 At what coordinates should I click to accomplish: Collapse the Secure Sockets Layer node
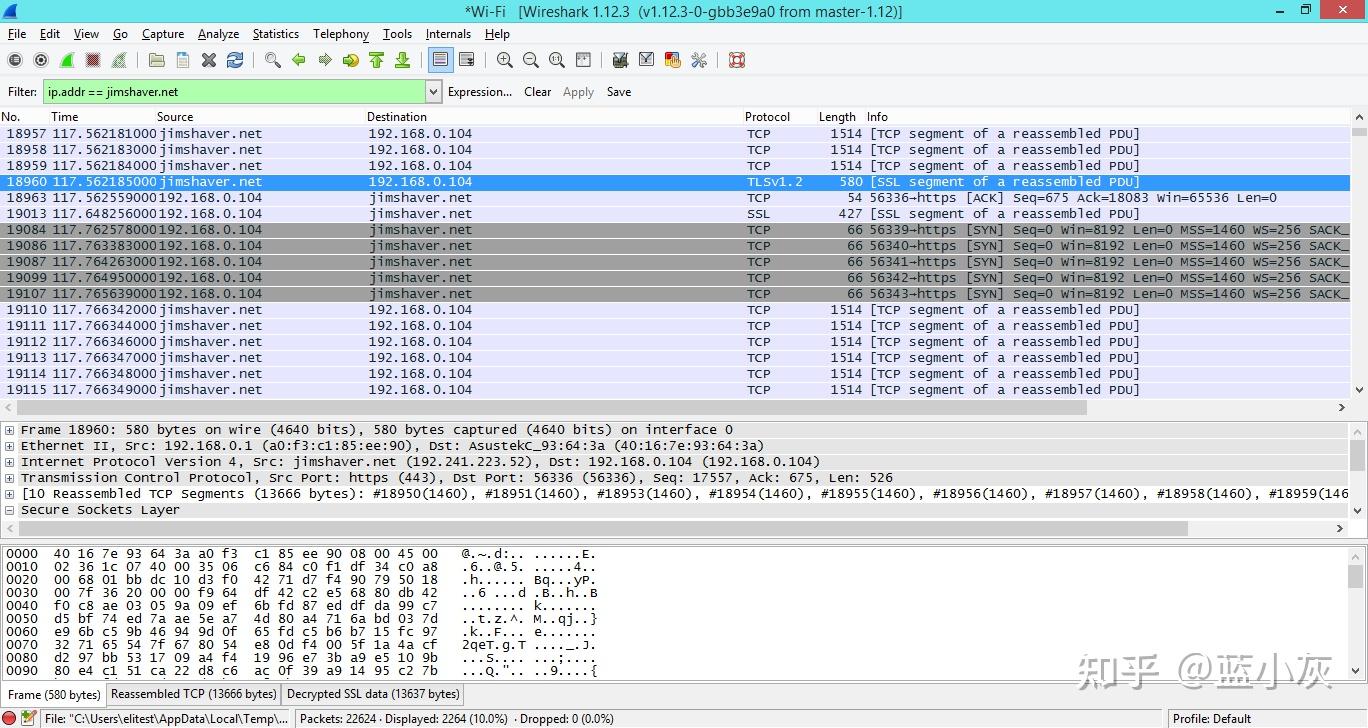click(10, 510)
